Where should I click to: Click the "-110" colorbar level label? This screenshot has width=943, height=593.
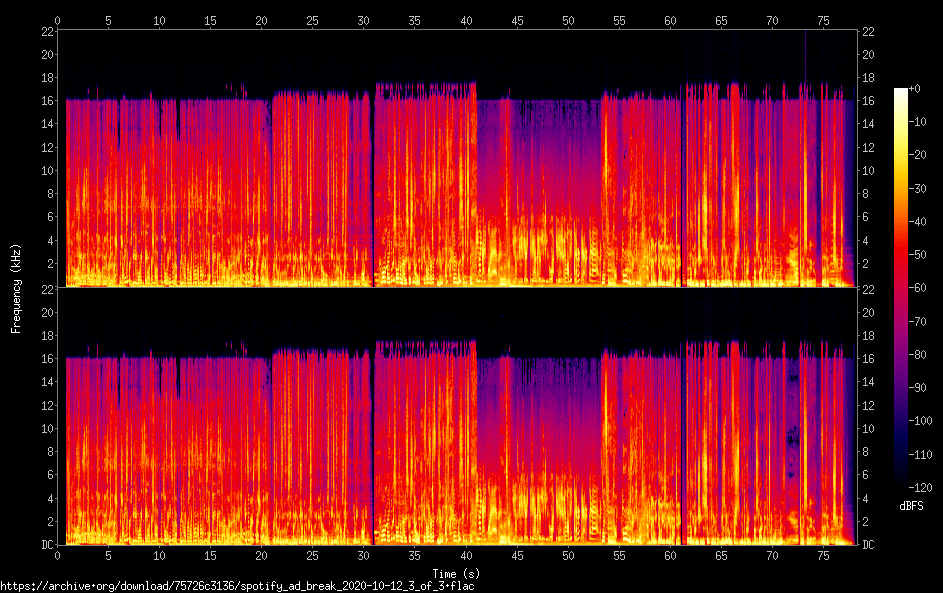921,455
